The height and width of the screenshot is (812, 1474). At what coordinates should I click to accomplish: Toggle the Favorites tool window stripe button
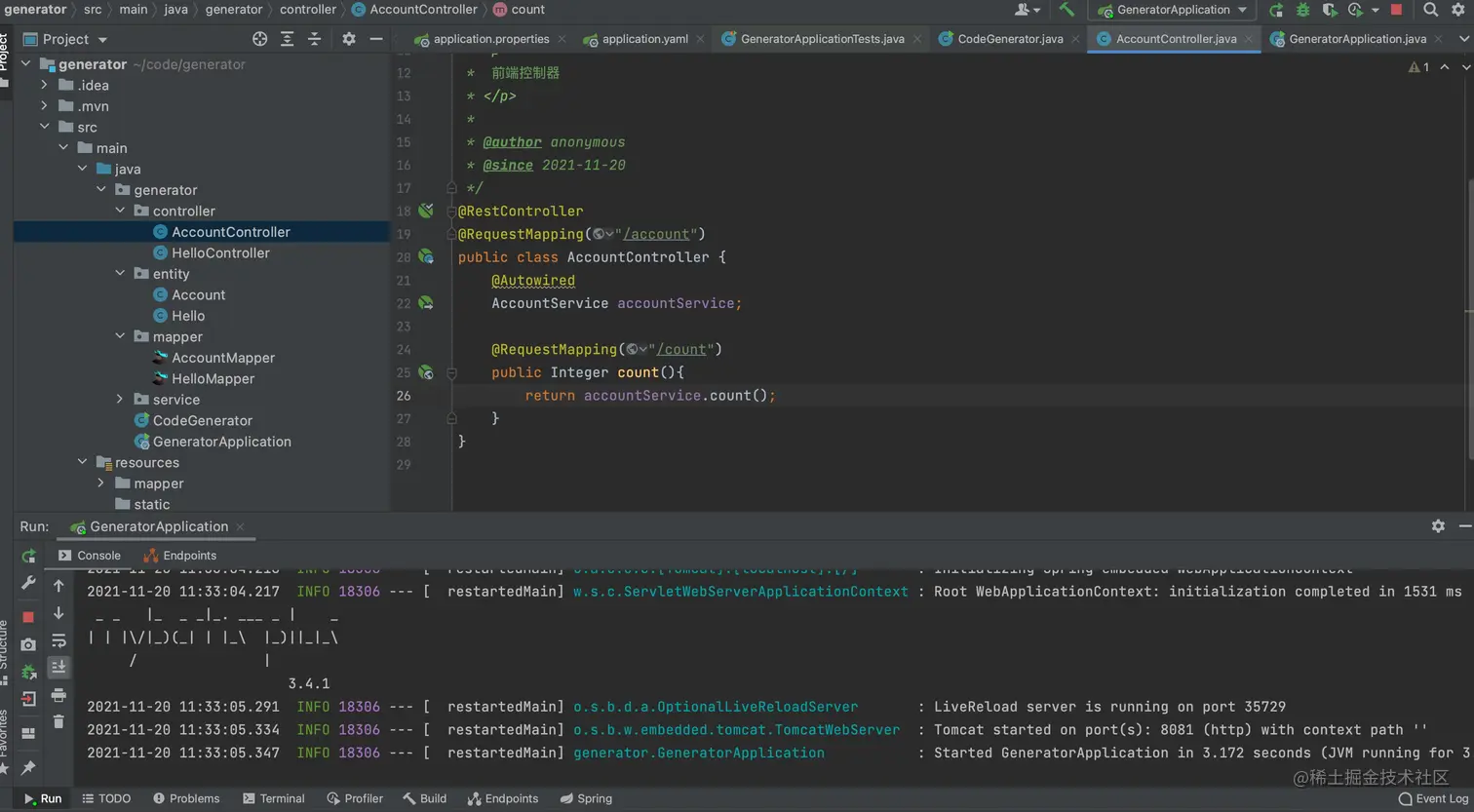tap(5, 745)
